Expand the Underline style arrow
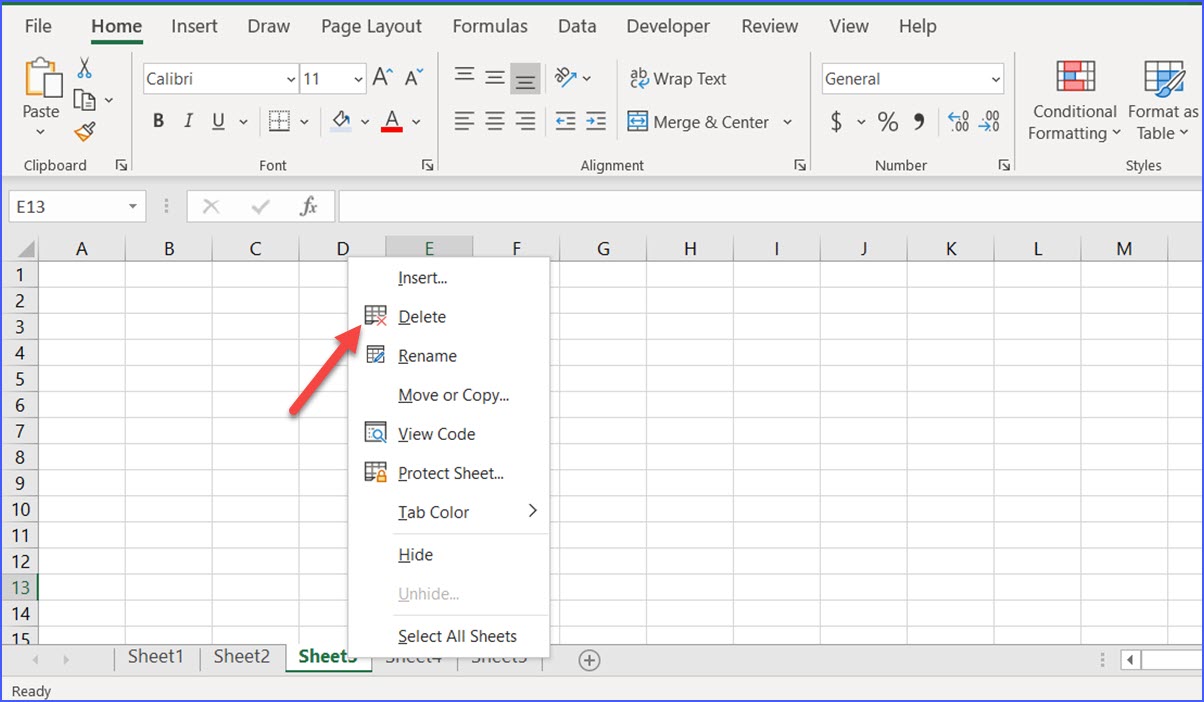This screenshot has height=702, width=1204. click(x=243, y=122)
